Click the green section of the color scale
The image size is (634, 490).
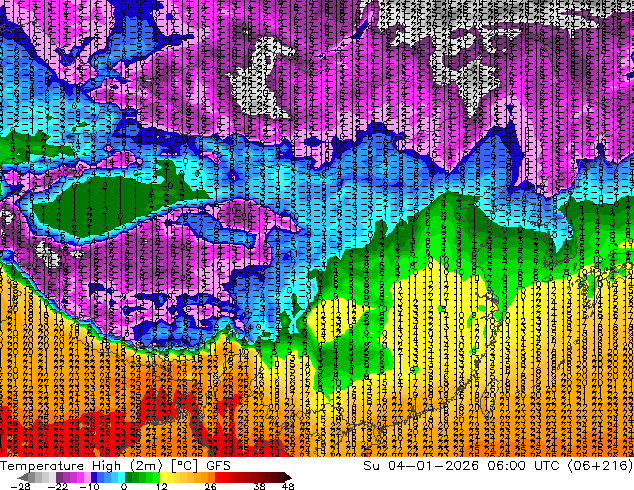click(142, 477)
